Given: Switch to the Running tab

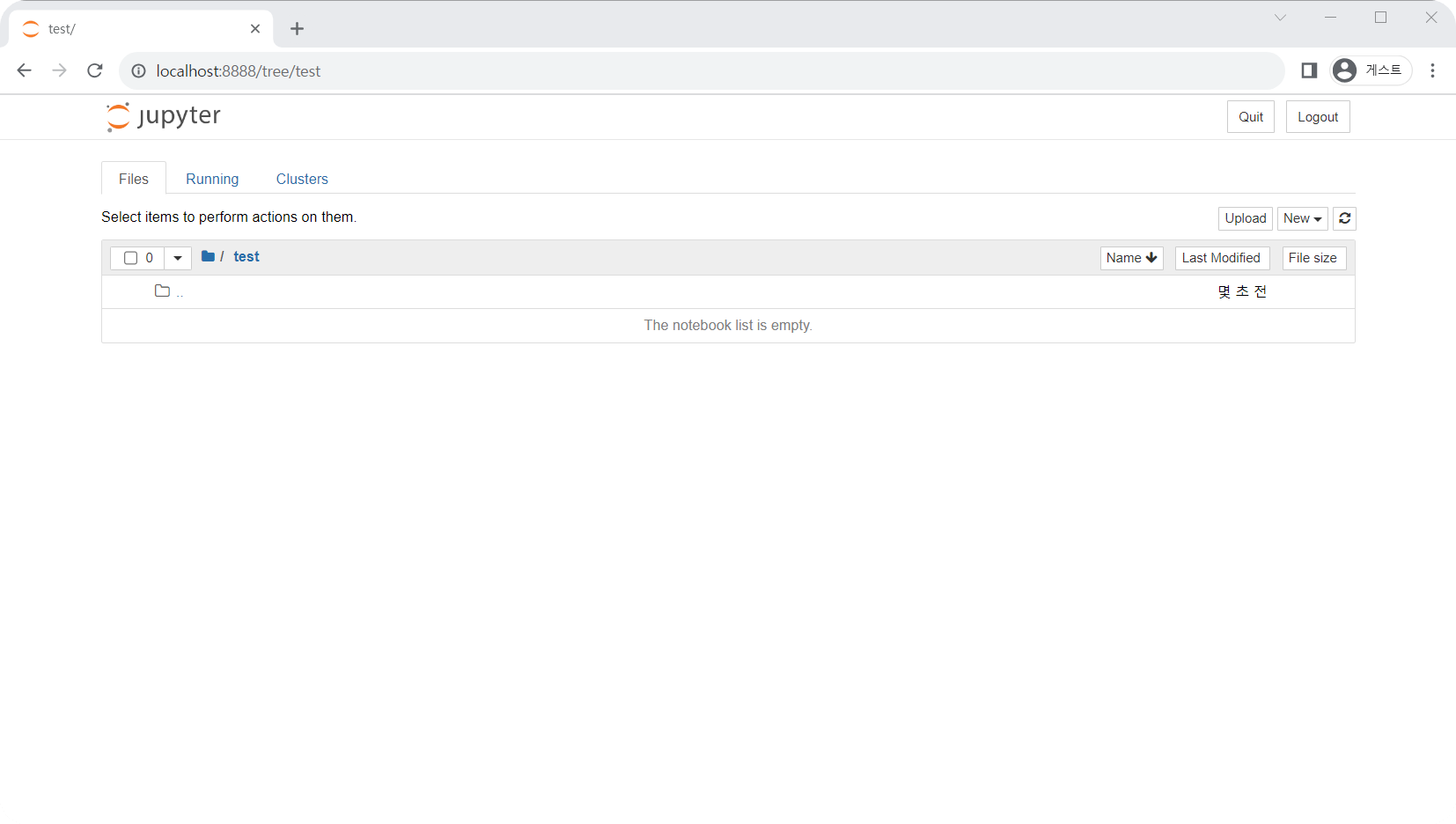Looking at the screenshot, I should pyautogui.click(x=212, y=179).
